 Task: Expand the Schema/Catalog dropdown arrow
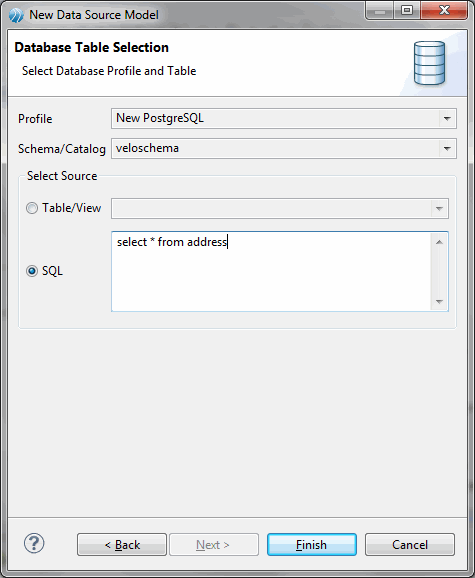pyautogui.click(x=447, y=149)
